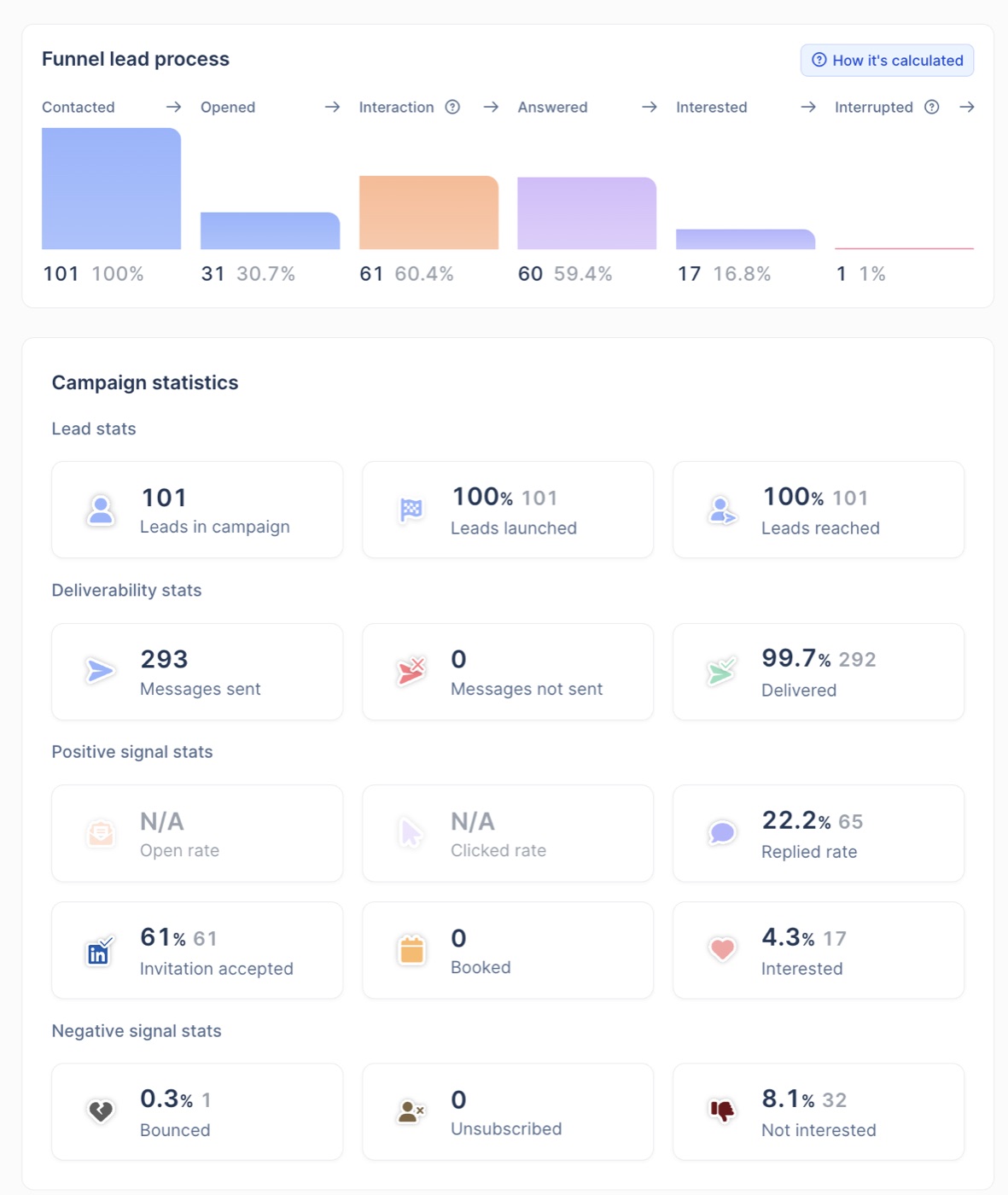Click the "Funnel lead process" heading
This screenshot has height=1195, width=1008.
click(x=136, y=59)
